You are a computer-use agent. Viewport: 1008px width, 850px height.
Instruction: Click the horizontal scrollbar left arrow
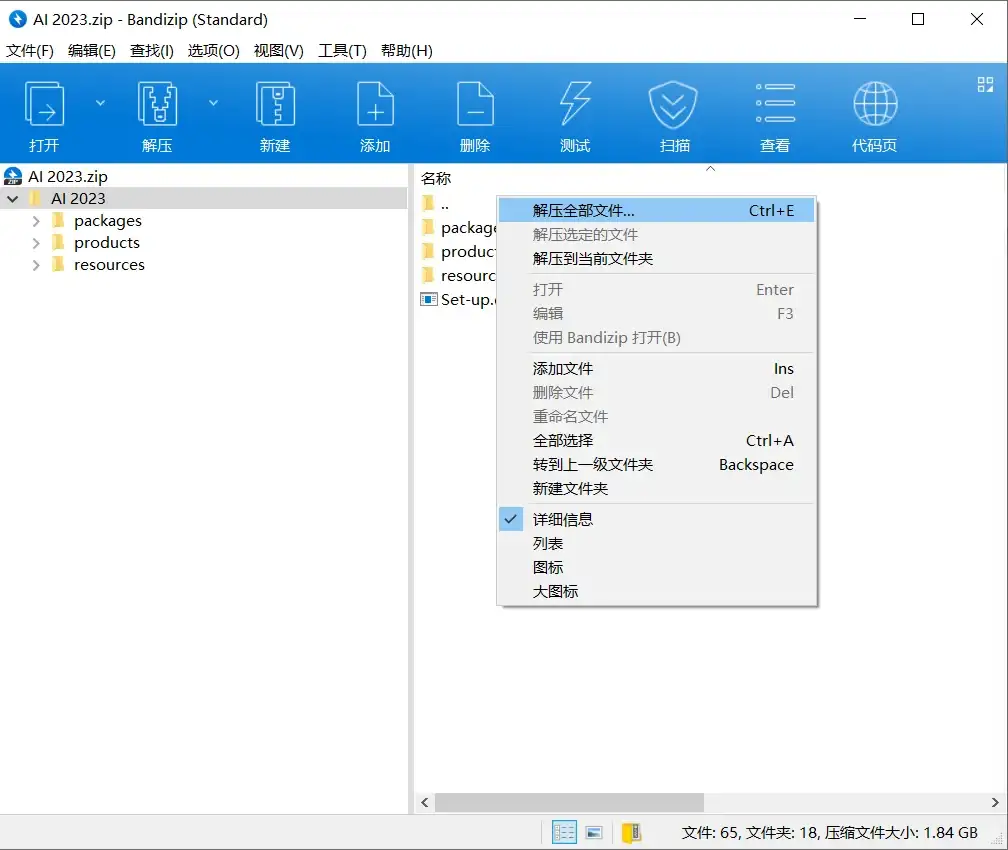pos(424,802)
